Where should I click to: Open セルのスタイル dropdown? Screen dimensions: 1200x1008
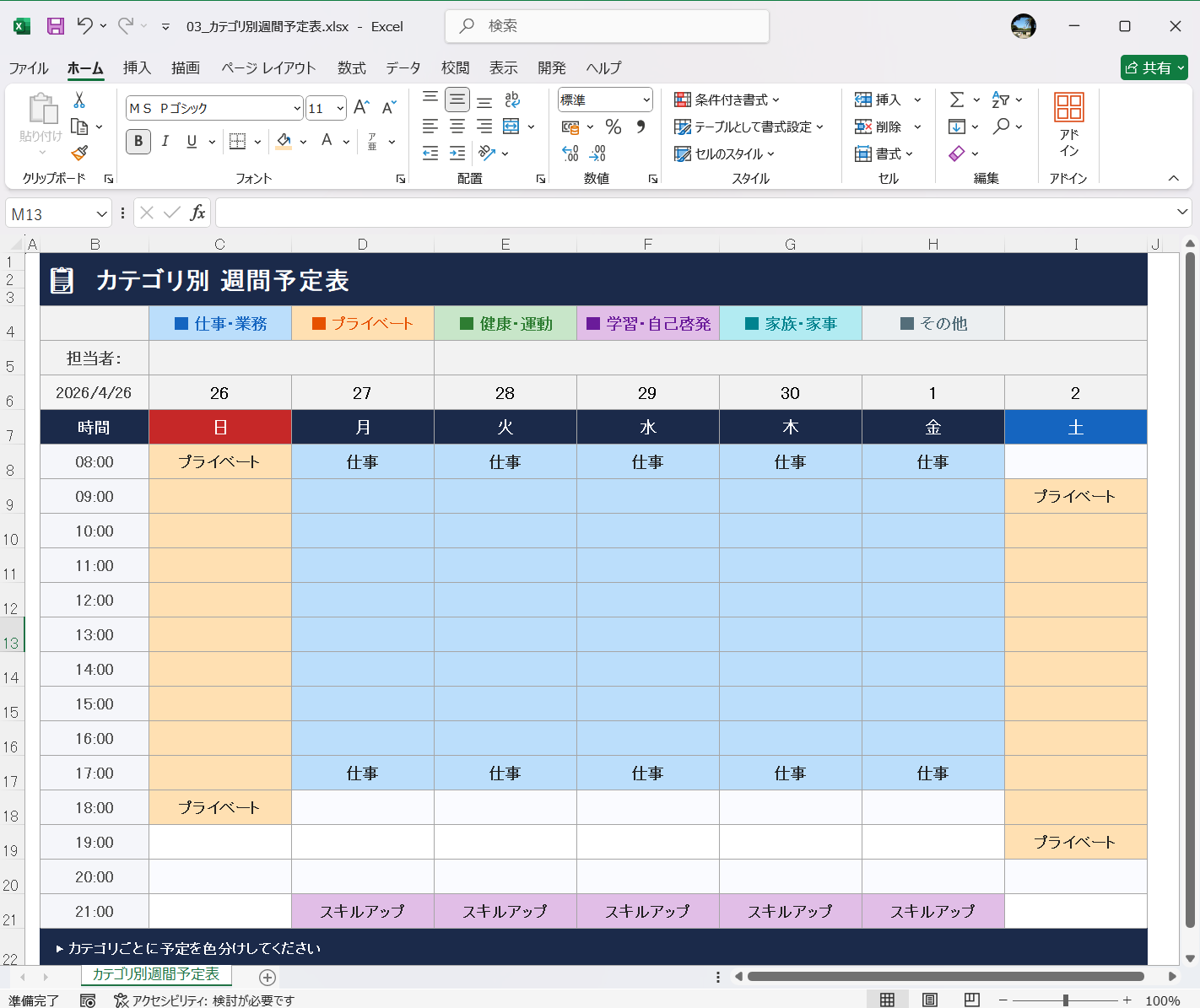(724, 154)
